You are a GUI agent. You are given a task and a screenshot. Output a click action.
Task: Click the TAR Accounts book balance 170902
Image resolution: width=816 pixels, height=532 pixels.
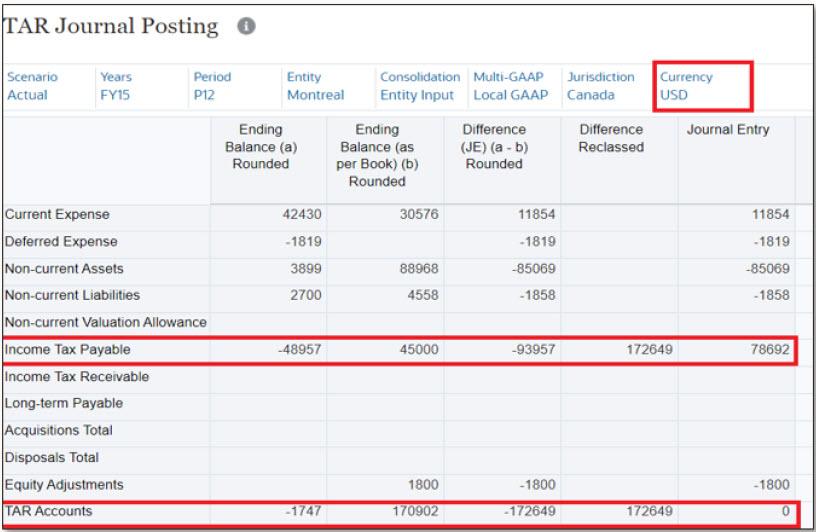tap(385, 511)
